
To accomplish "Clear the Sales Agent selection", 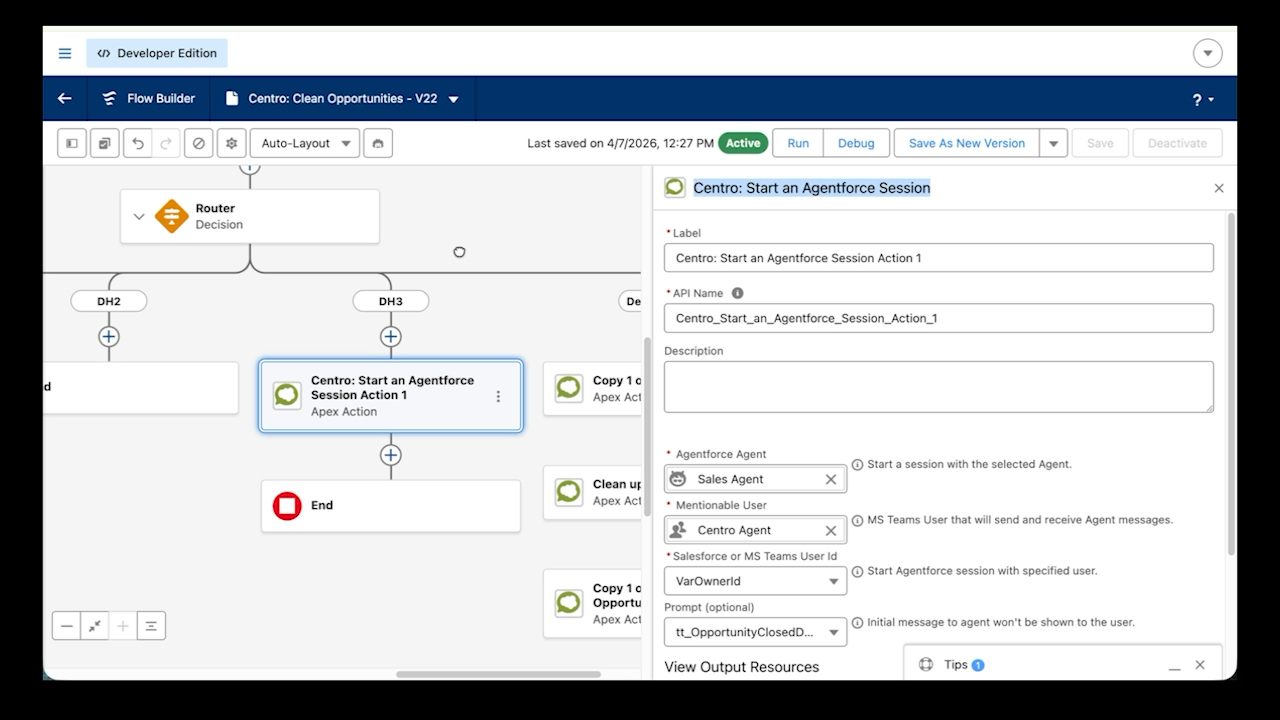I will click(x=831, y=479).
